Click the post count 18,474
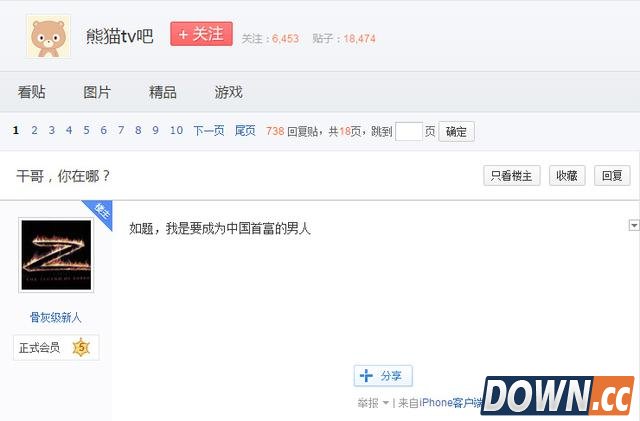Screen dimensions: 640x421 point(360,39)
